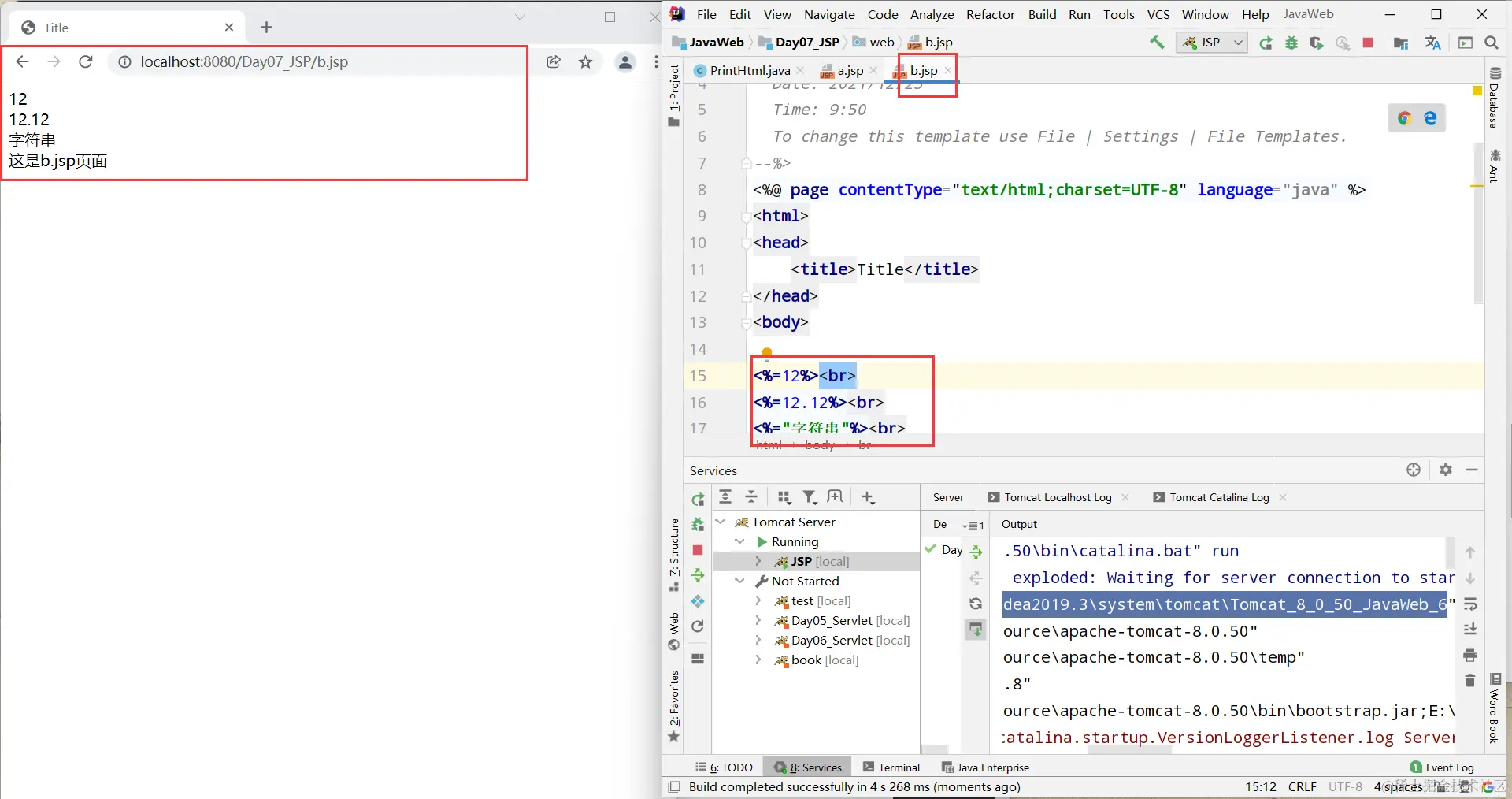This screenshot has width=1512, height=799.
Task: Click Search Everywhere magnifier icon
Action: pos(1492,43)
